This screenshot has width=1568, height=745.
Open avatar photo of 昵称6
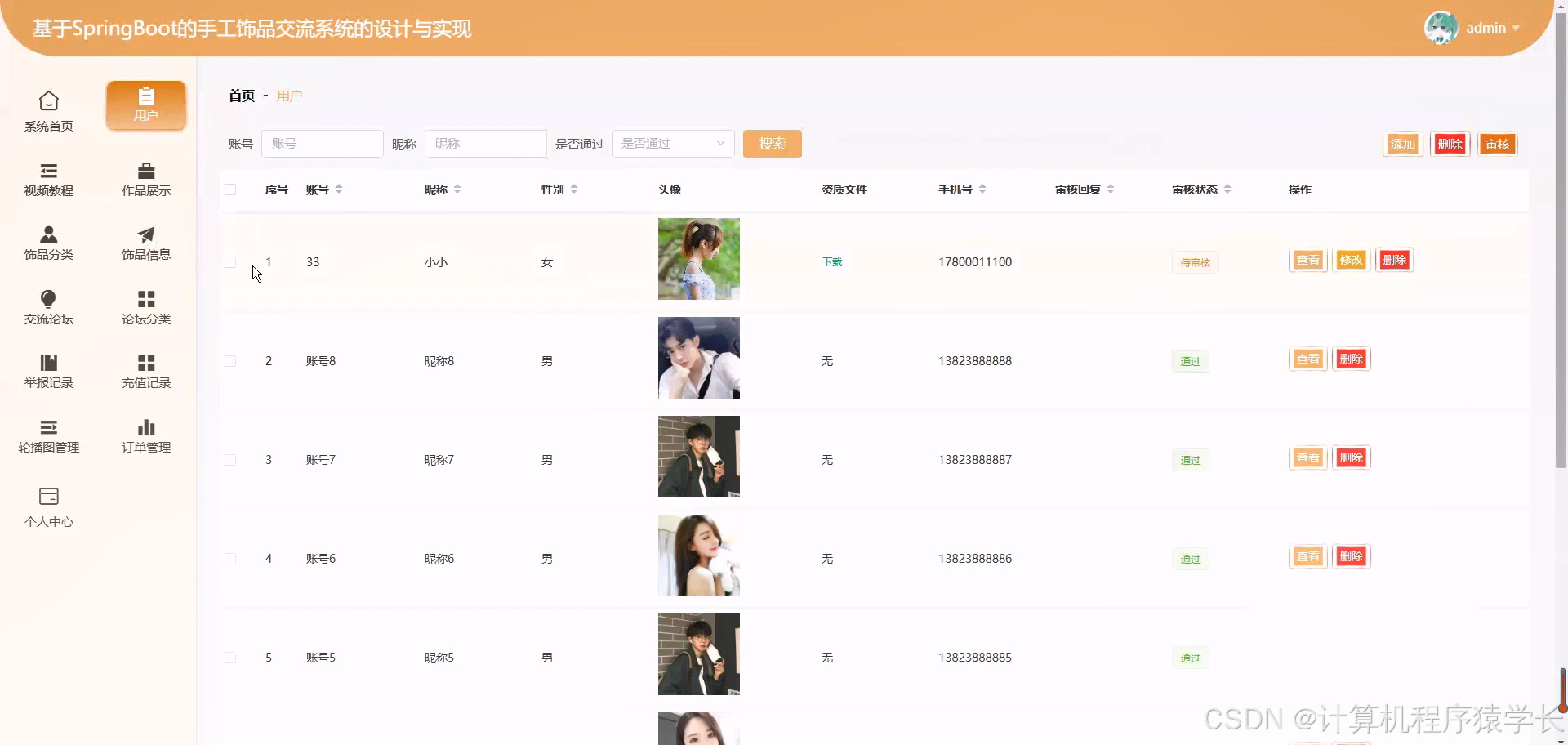point(699,555)
